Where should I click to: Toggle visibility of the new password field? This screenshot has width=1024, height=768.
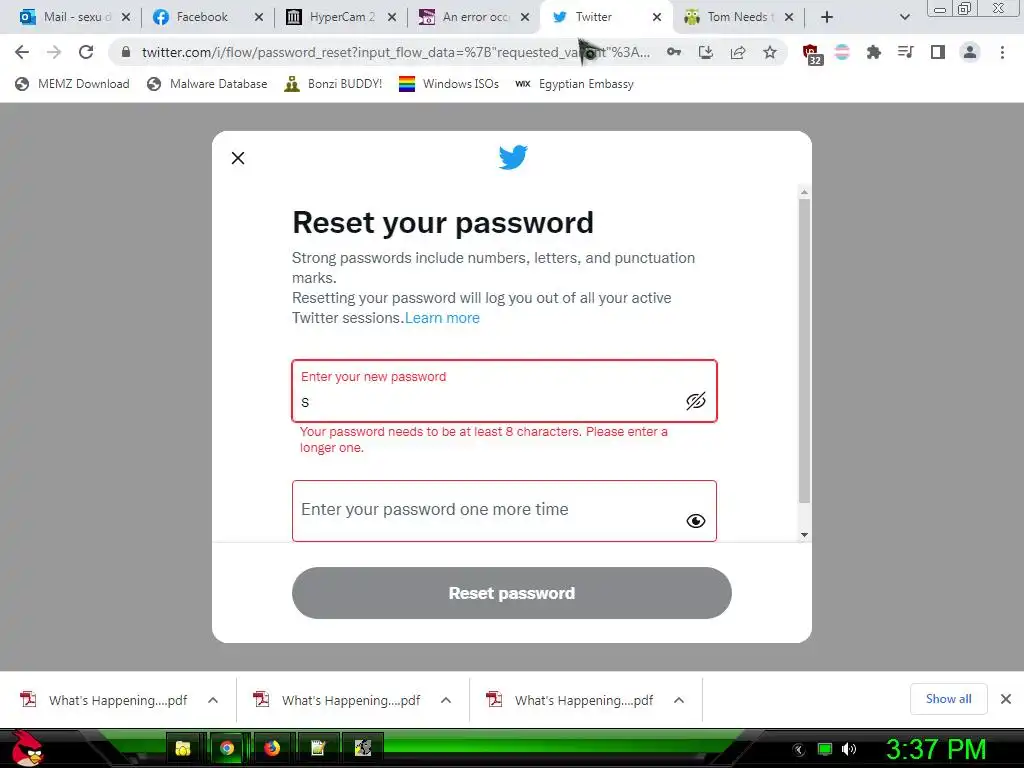(x=696, y=401)
